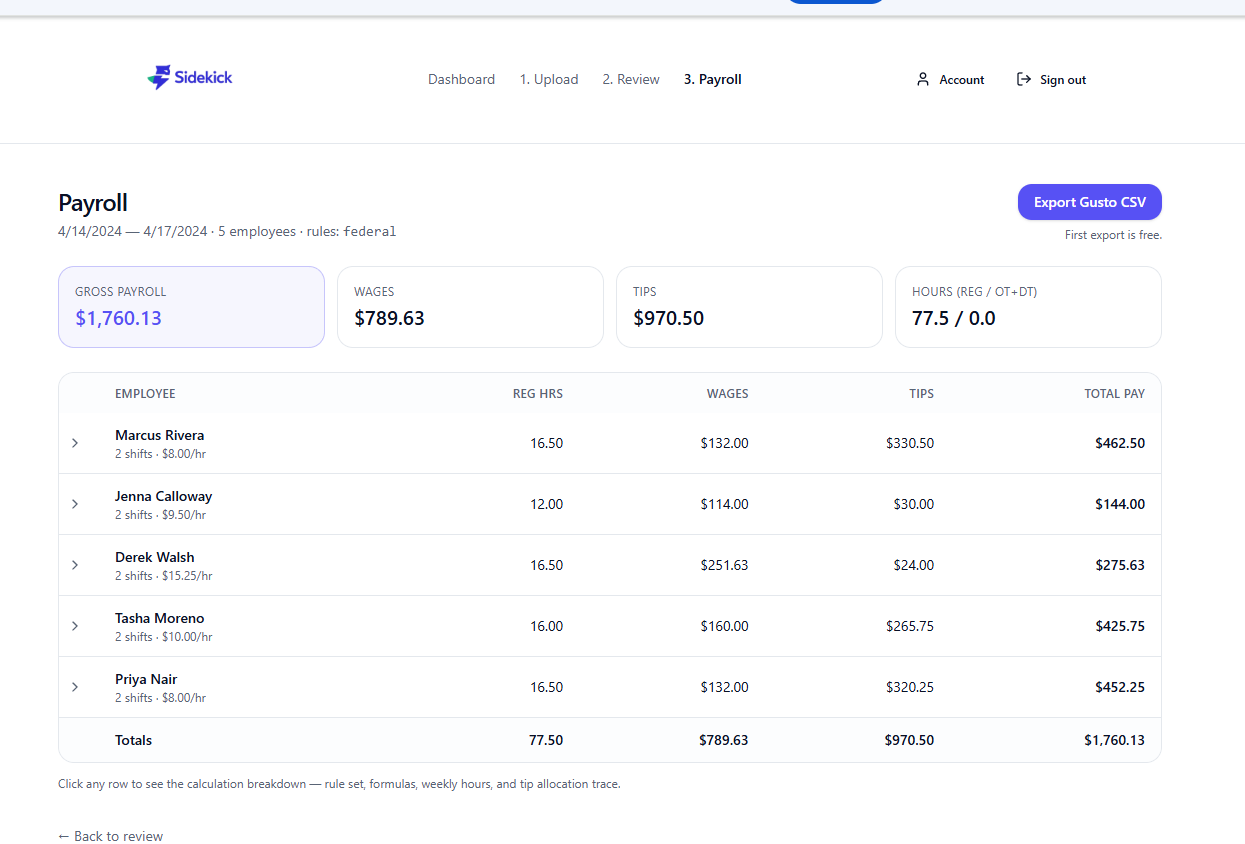The width and height of the screenshot is (1245, 844).
Task: Click the Sign out link
Action: click(x=1051, y=79)
